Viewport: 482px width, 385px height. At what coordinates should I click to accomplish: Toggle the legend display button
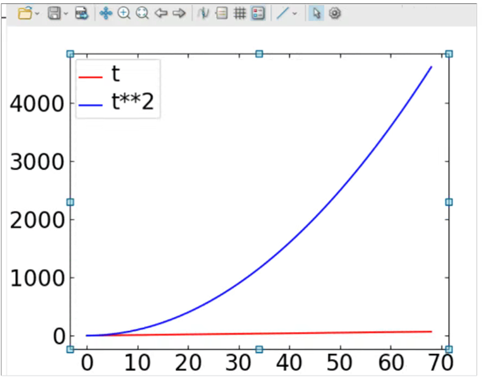[x=258, y=13]
